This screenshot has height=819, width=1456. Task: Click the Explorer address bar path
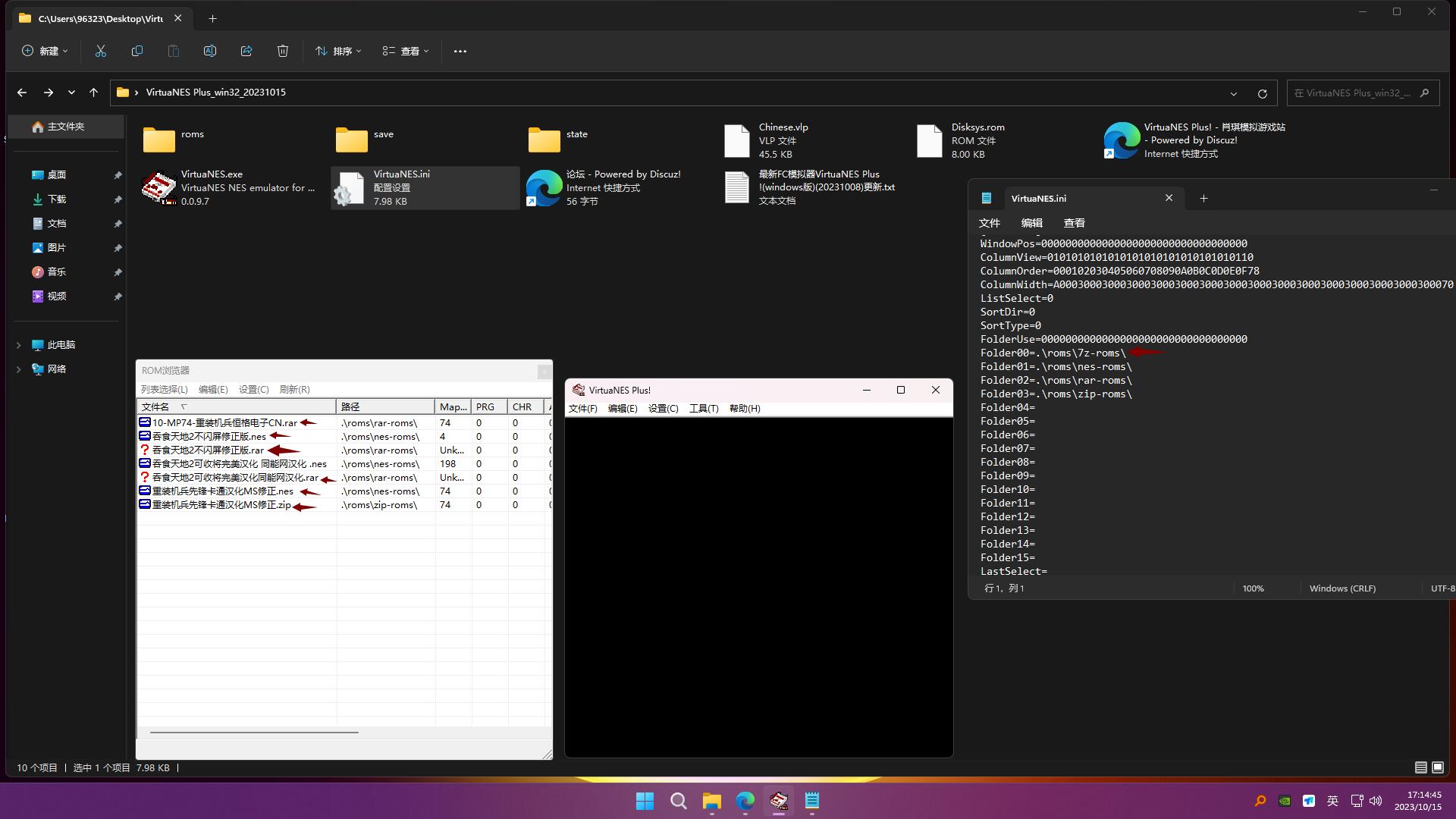click(x=216, y=93)
